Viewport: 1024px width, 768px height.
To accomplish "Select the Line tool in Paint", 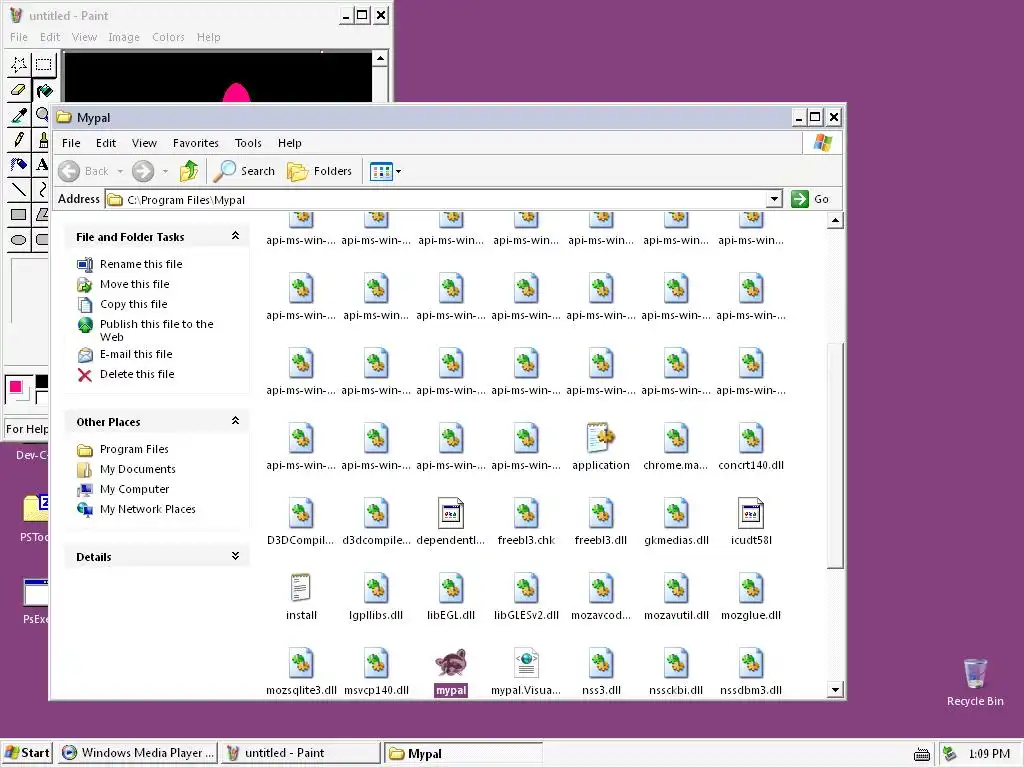I will [19, 189].
